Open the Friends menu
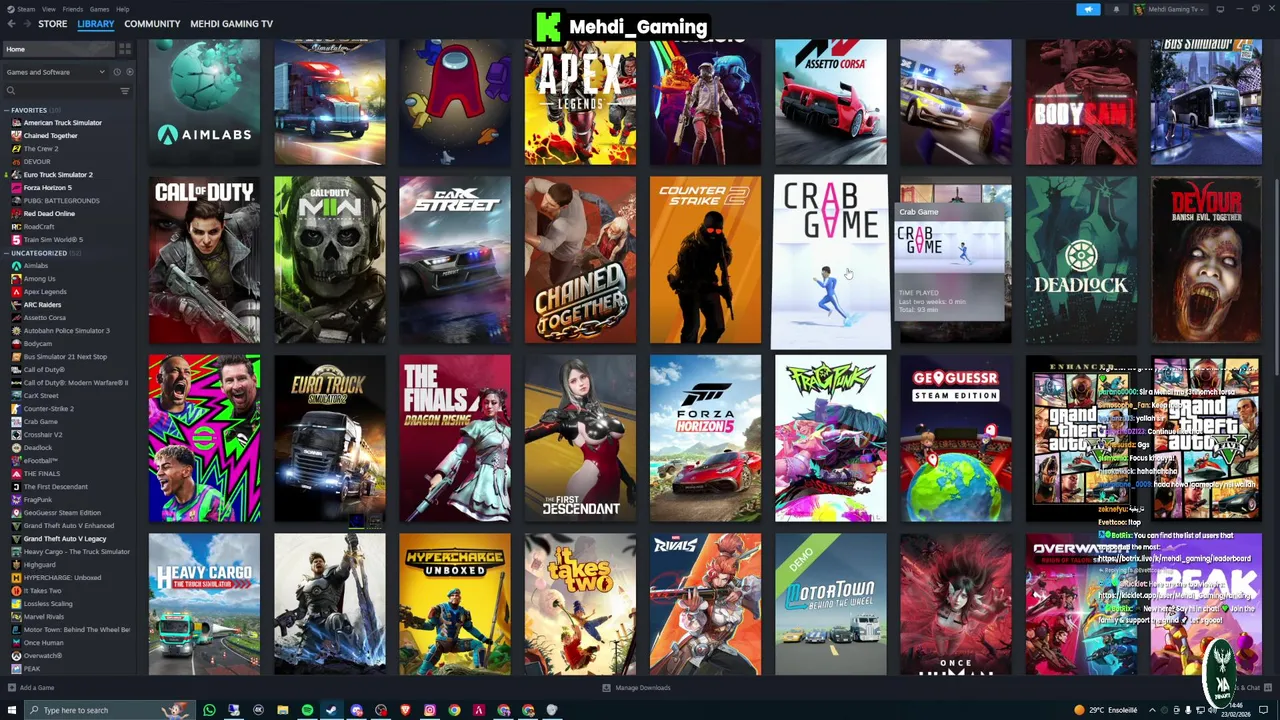This screenshot has height=720, width=1280. point(73,9)
